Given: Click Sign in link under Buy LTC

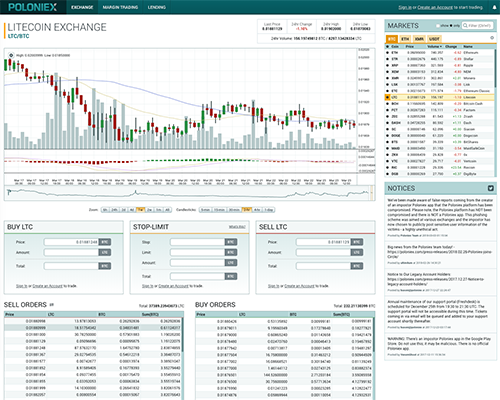Looking at the screenshot, I should pos(21,286).
